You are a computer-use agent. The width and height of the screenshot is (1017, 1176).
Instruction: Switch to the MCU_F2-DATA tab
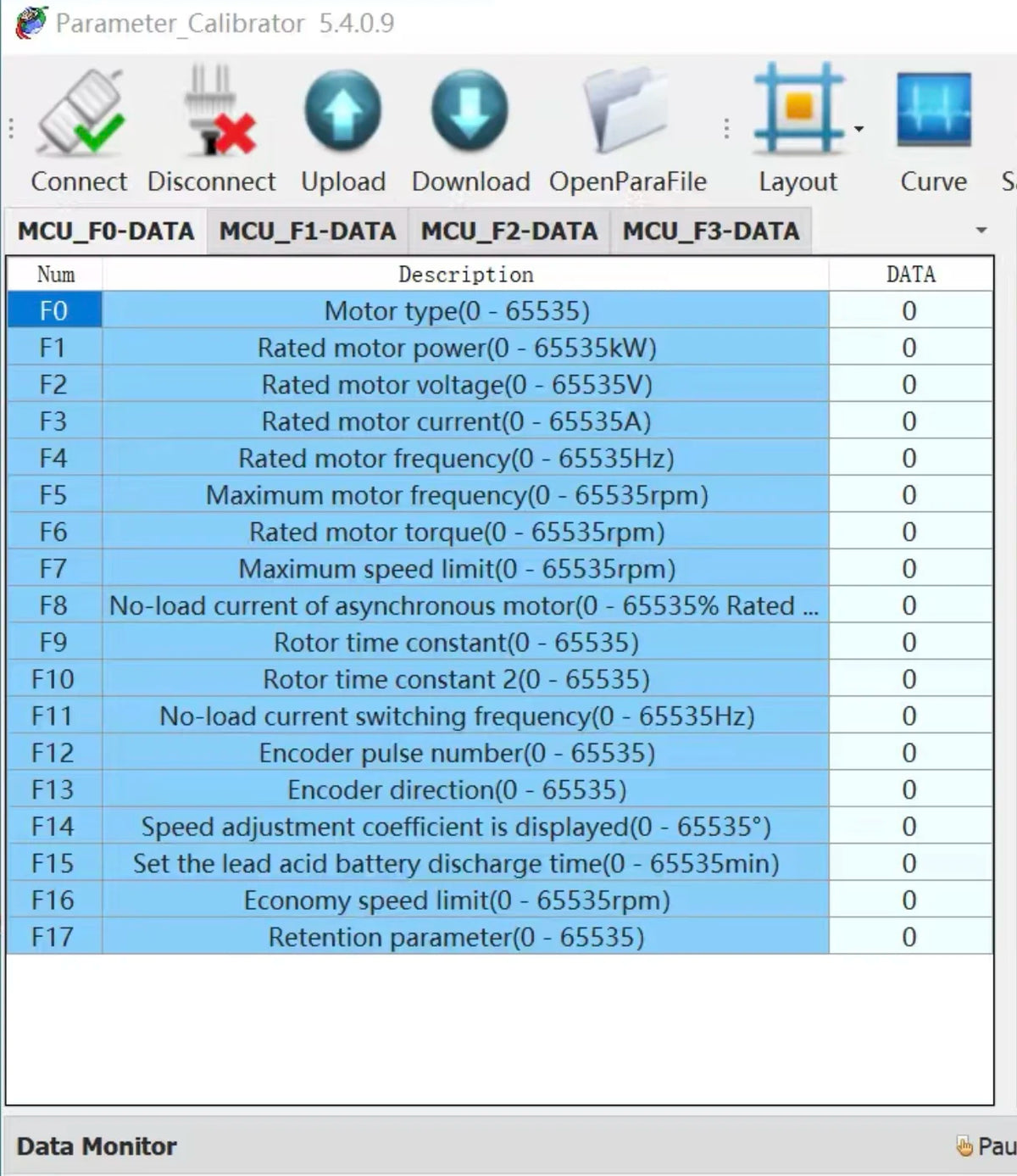tap(509, 231)
